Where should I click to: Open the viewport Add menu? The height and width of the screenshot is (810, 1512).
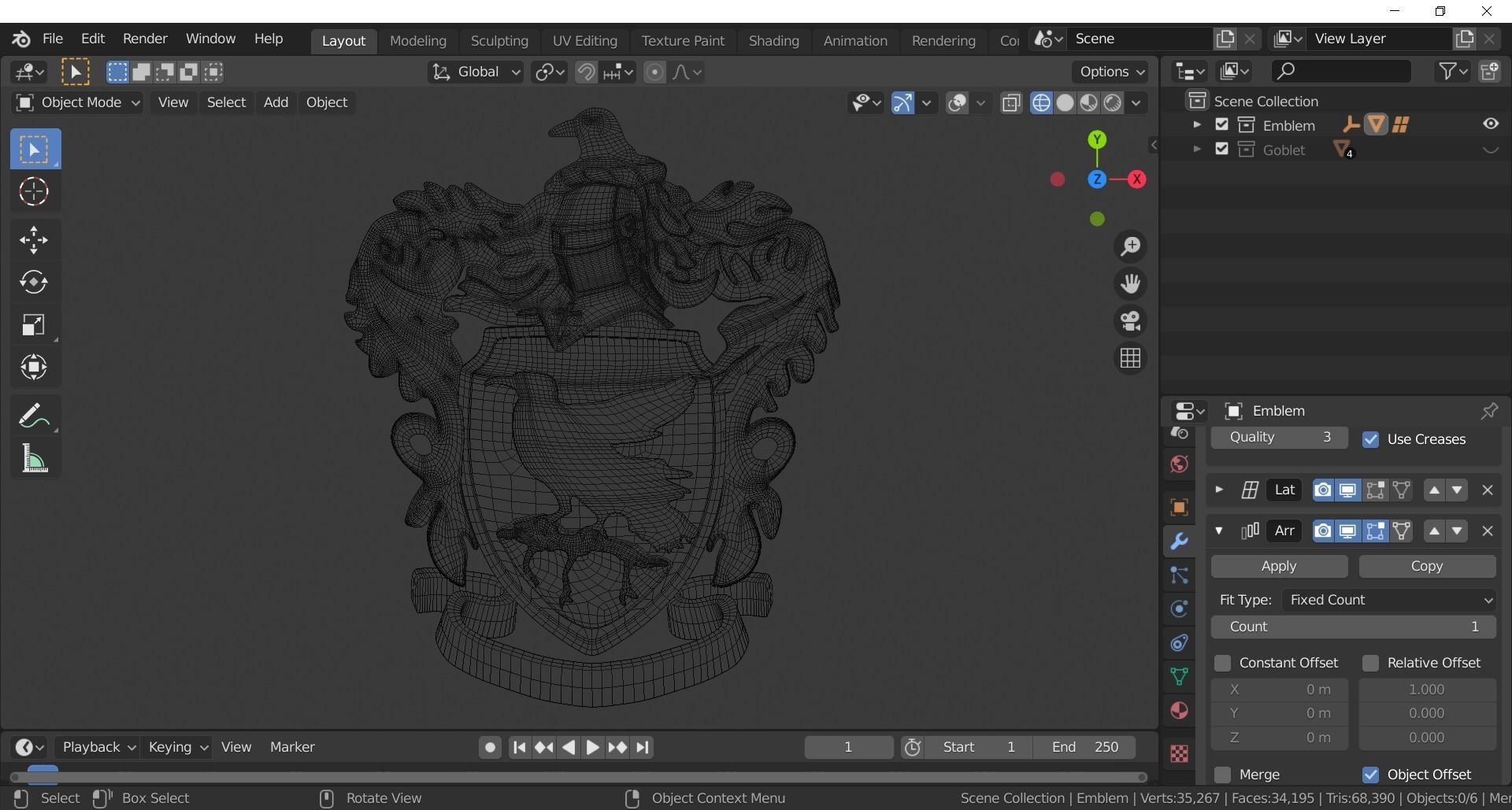pyautogui.click(x=276, y=102)
